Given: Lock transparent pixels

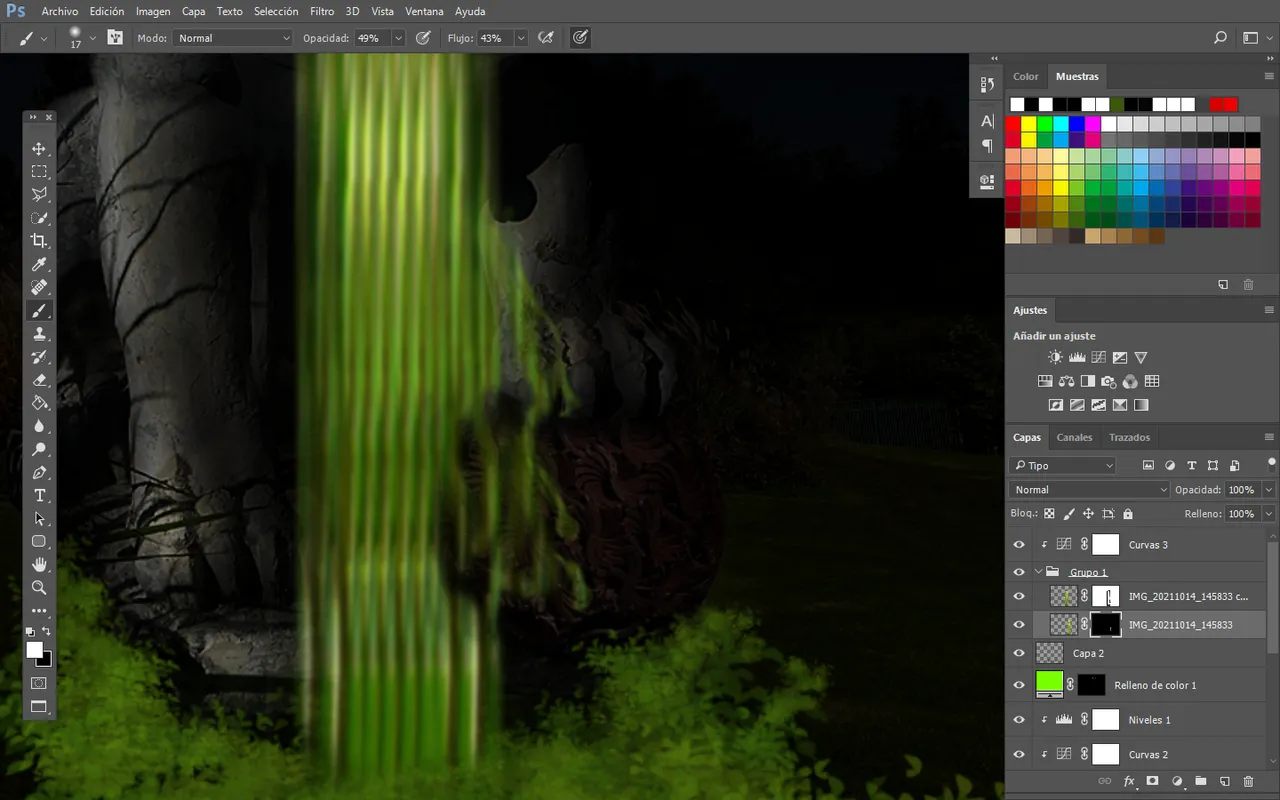Looking at the screenshot, I should [x=1049, y=514].
